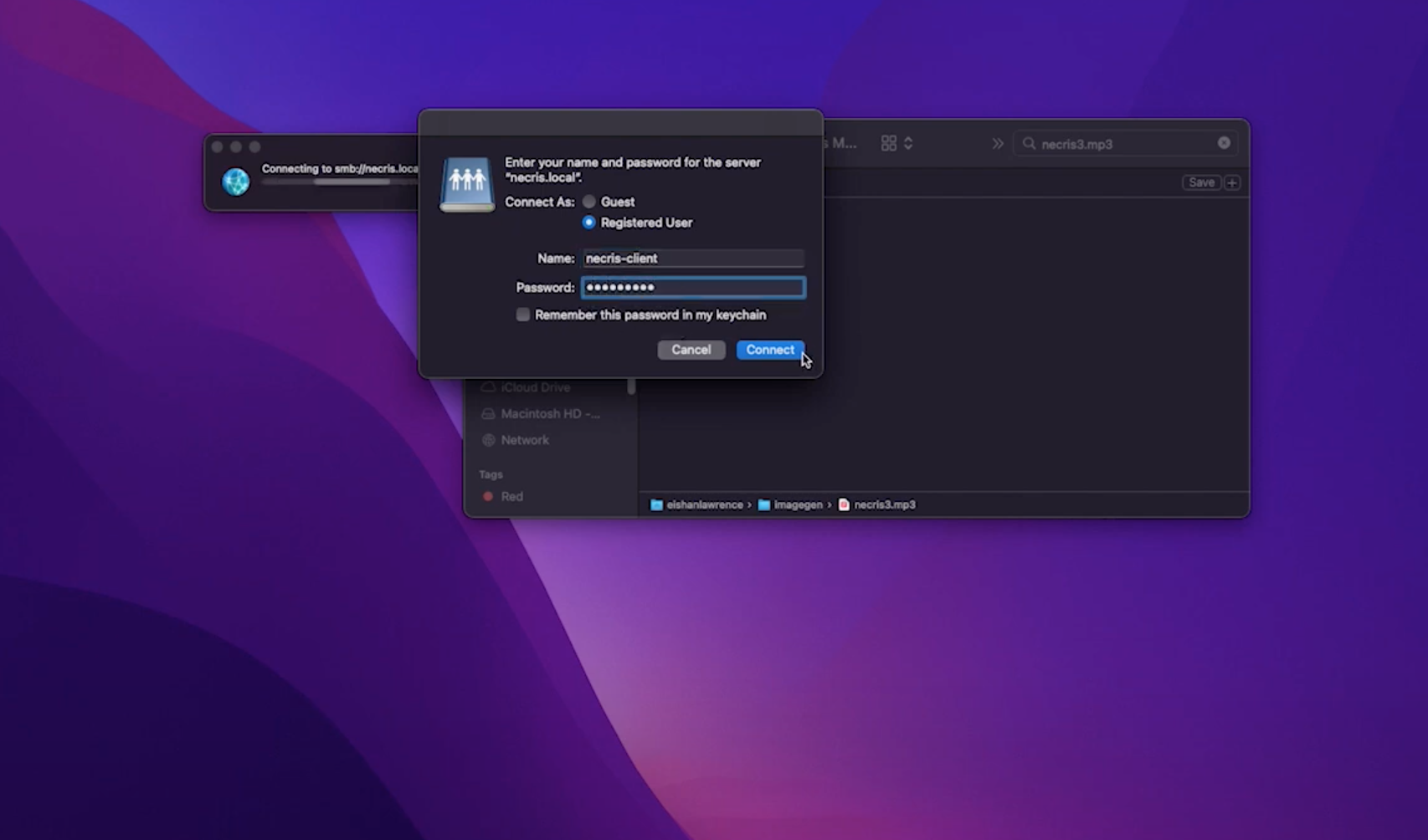The image size is (1428, 840).
Task: Expand Finder toolbar overflow chevrons
Action: 998,144
